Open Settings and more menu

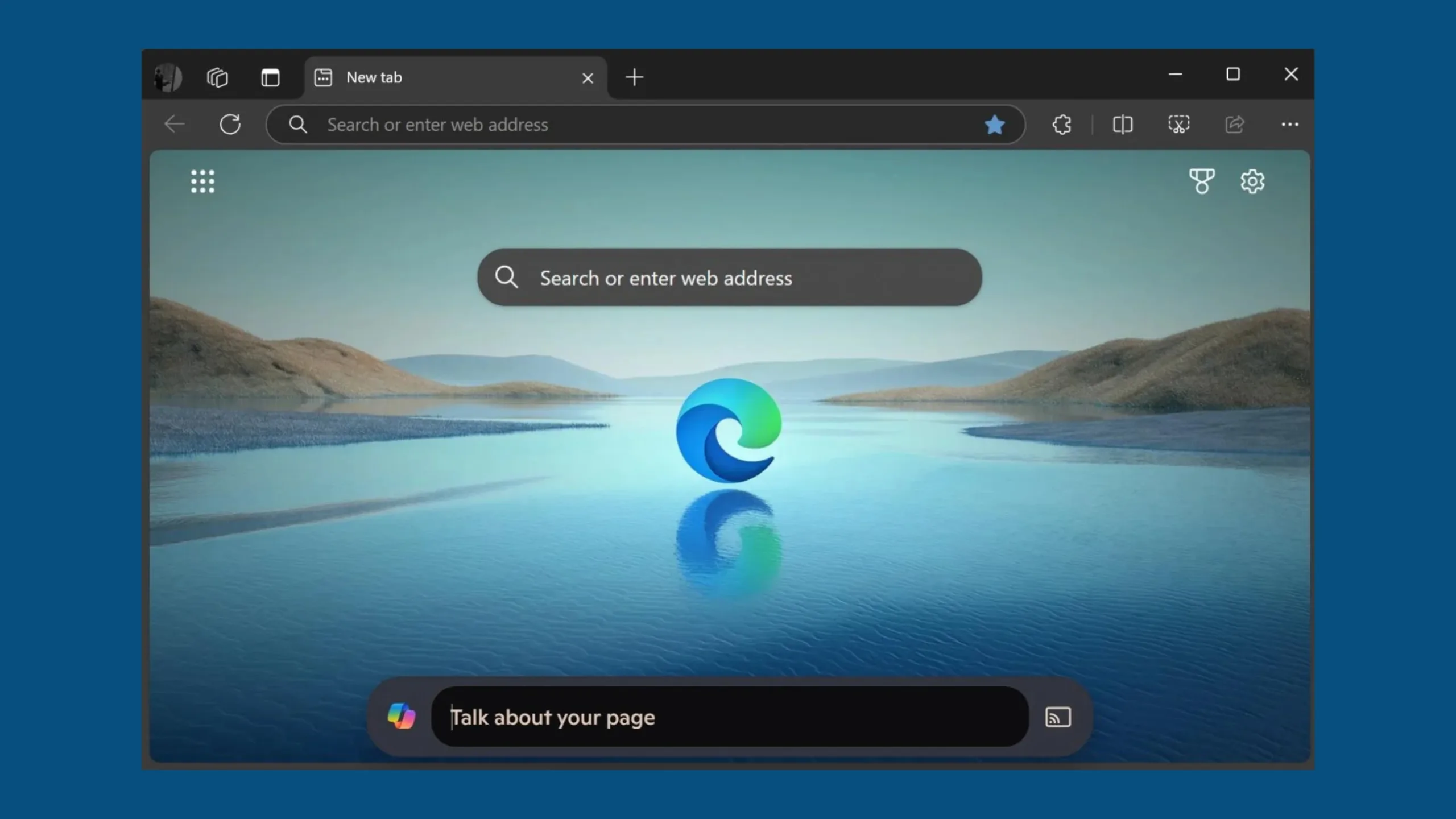pos(1289,124)
